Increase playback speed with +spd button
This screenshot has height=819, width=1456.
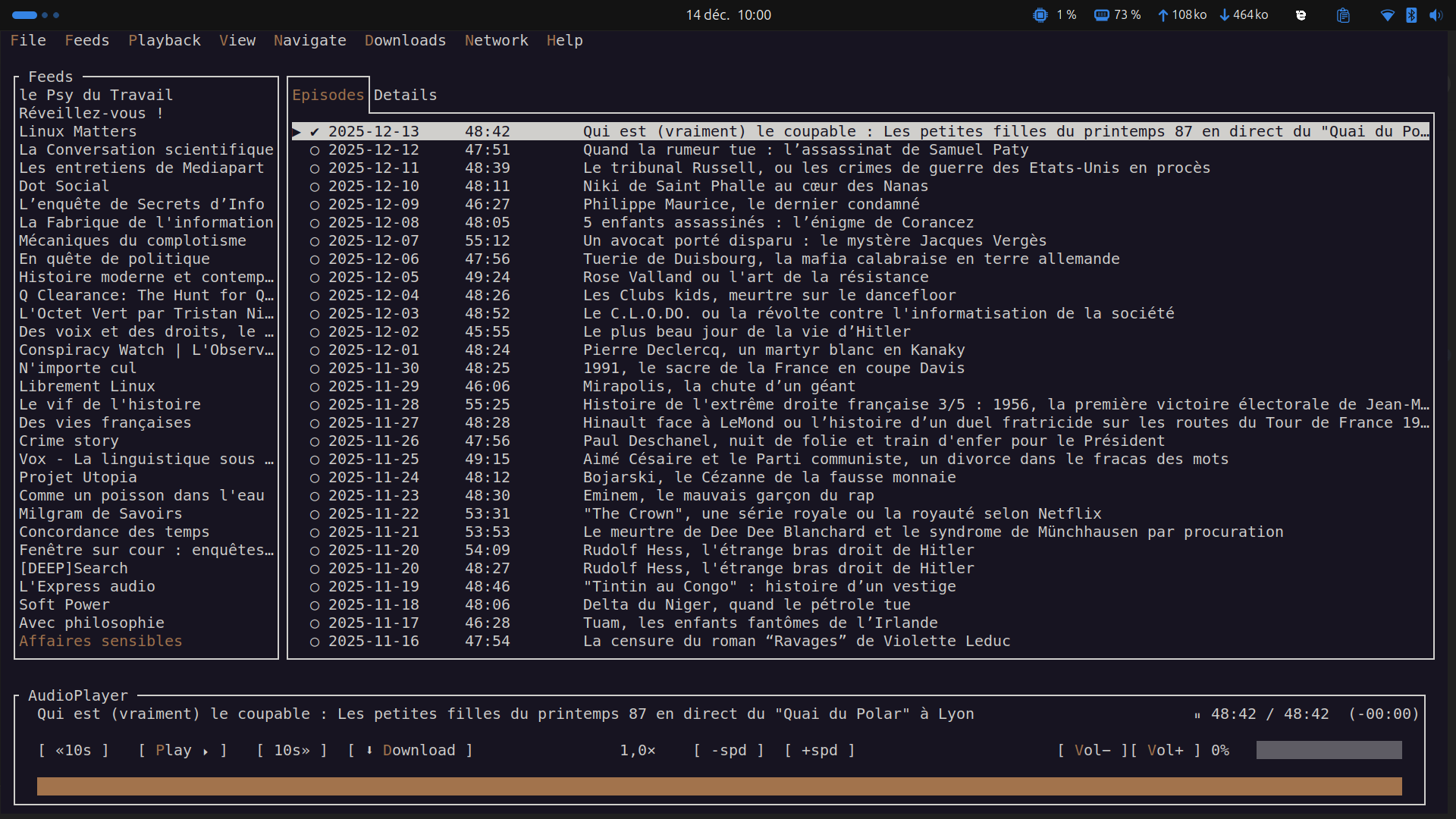(819, 750)
